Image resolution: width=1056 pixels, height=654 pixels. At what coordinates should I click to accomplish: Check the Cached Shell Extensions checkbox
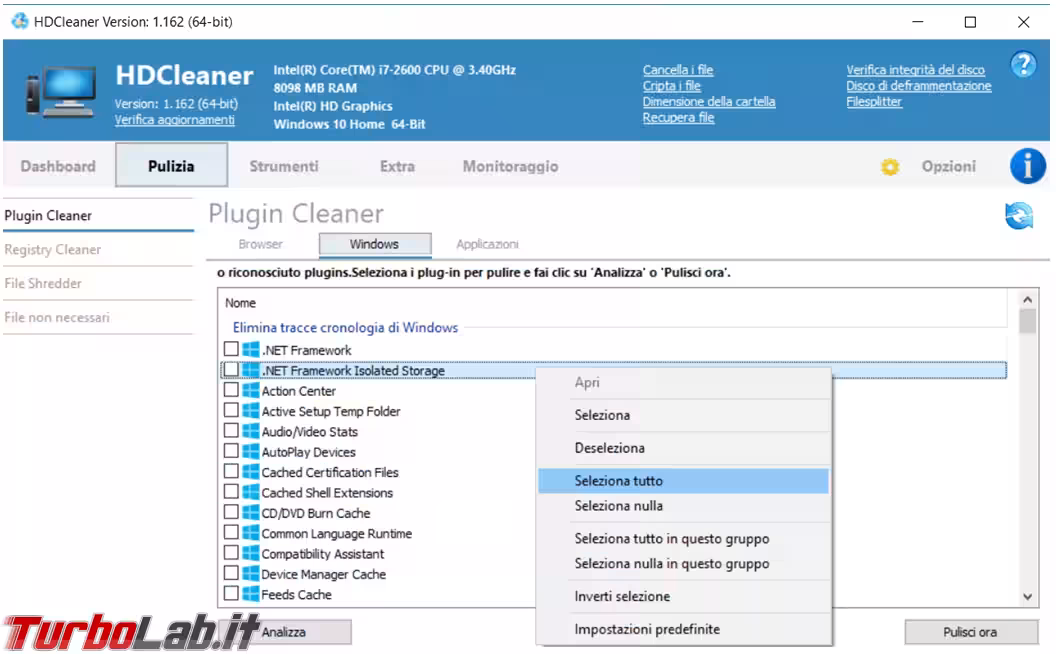click(231, 492)
